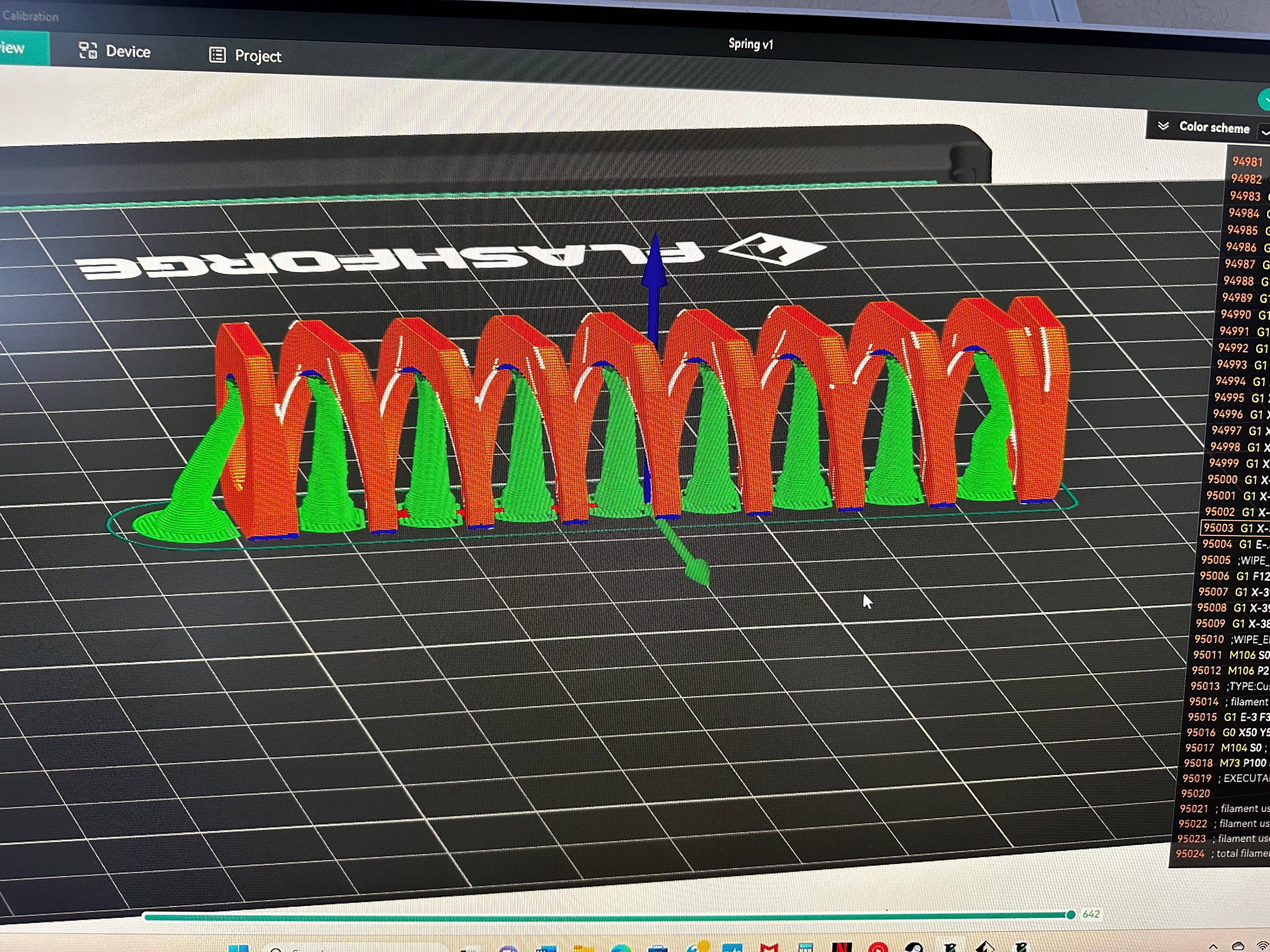Select G-code line 95024 ; total filamen
Viewport: 1270px width, 952px height.
coord(1223,854)
